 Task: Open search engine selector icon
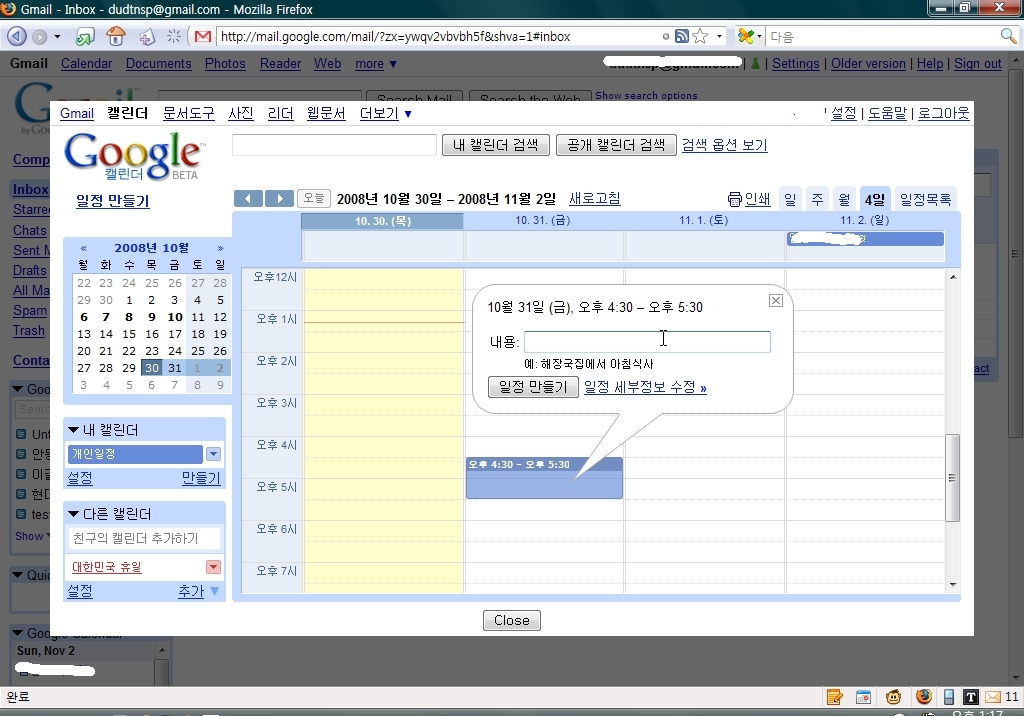(749, 37)
